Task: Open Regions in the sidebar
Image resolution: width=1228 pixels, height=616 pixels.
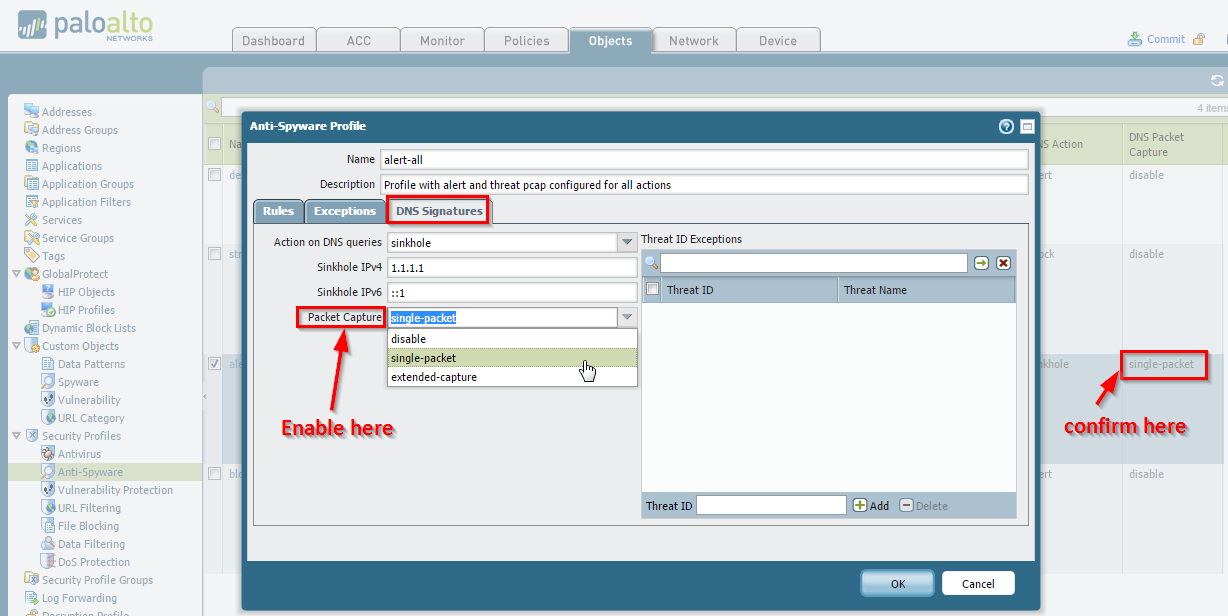Action: pos(61,148)
